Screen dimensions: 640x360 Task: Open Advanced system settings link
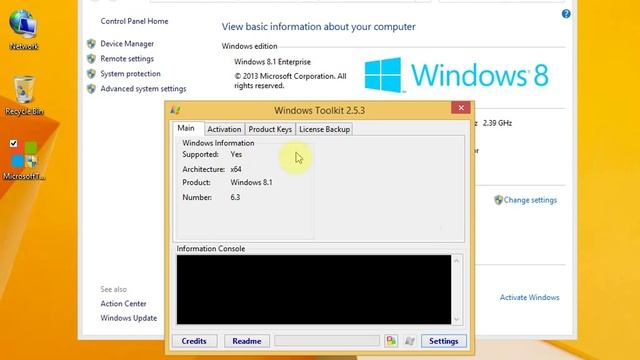point(143,89)
